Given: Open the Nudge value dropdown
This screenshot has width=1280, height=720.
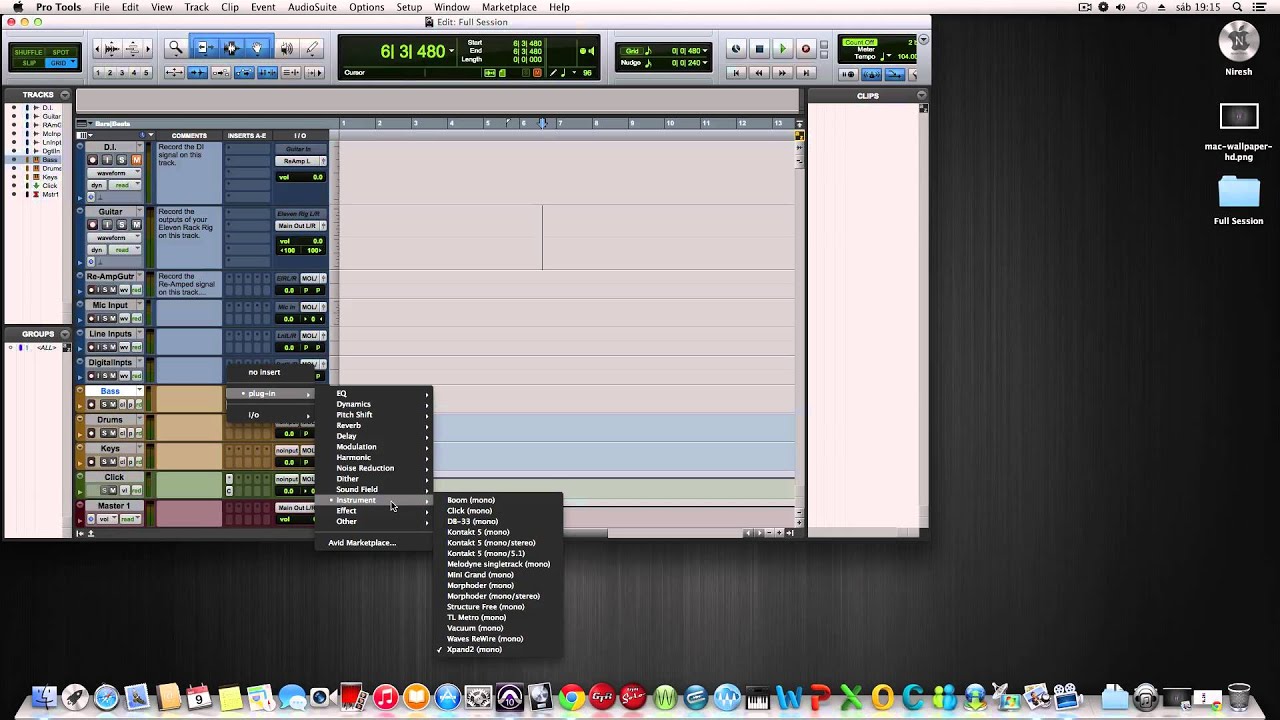Looking at the screenshot, I should coord(705,63).
